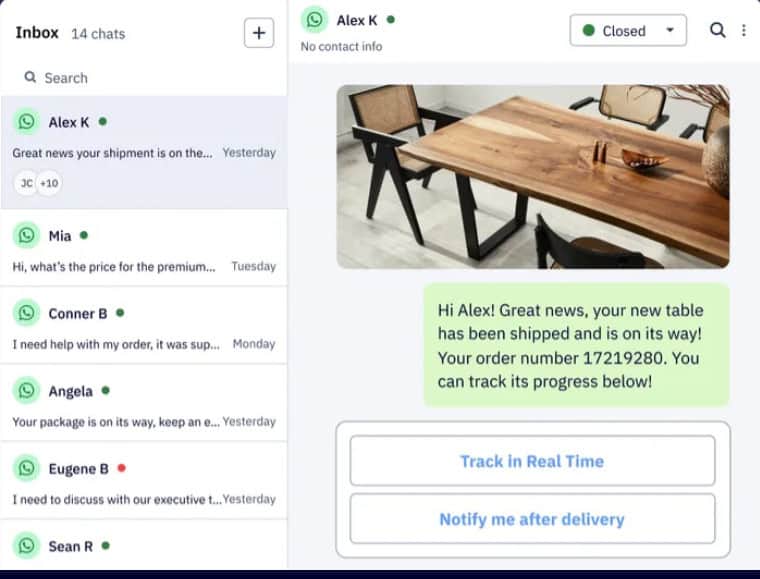Click Track in Real Time button

tap(532, 461)
